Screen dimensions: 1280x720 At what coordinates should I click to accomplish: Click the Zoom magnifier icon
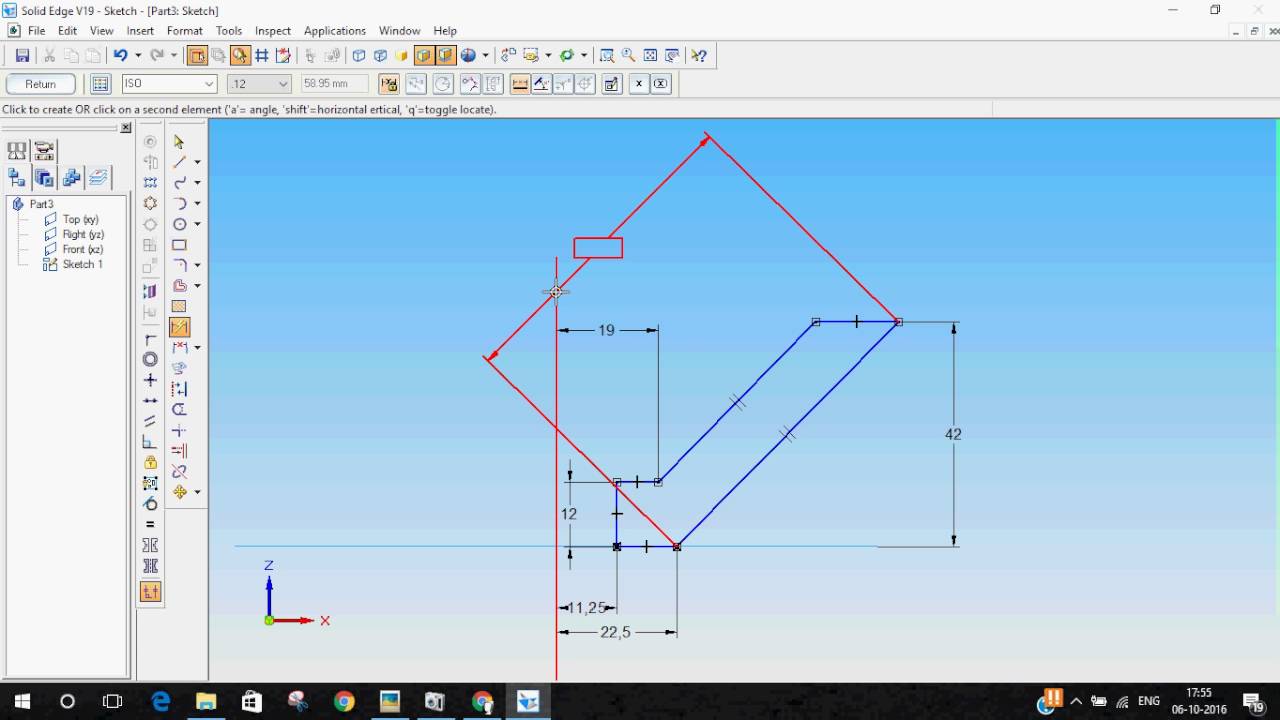[628, 56]
